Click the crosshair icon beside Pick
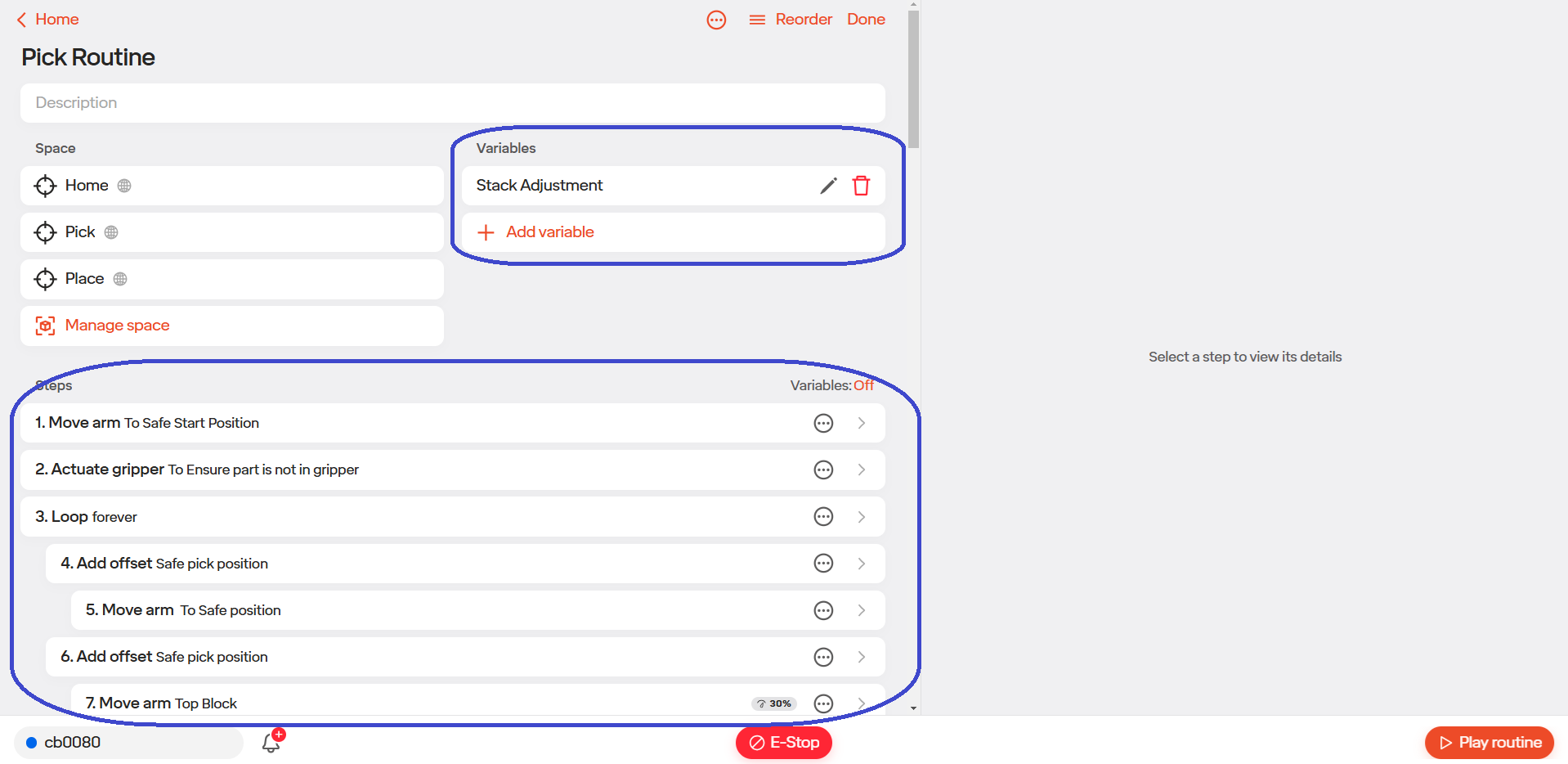1568x764 pixels. [x=45, y=232]
